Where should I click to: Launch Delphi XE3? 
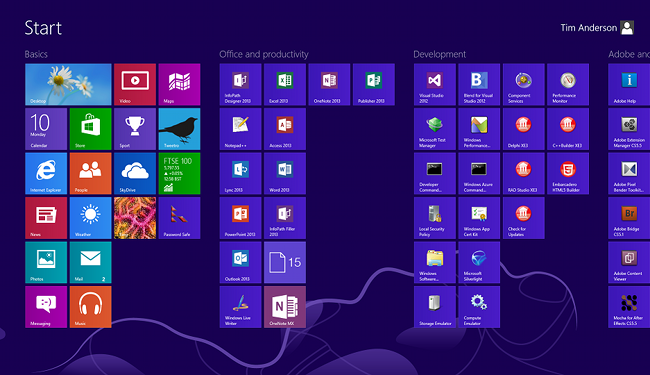tap(523, 129)
